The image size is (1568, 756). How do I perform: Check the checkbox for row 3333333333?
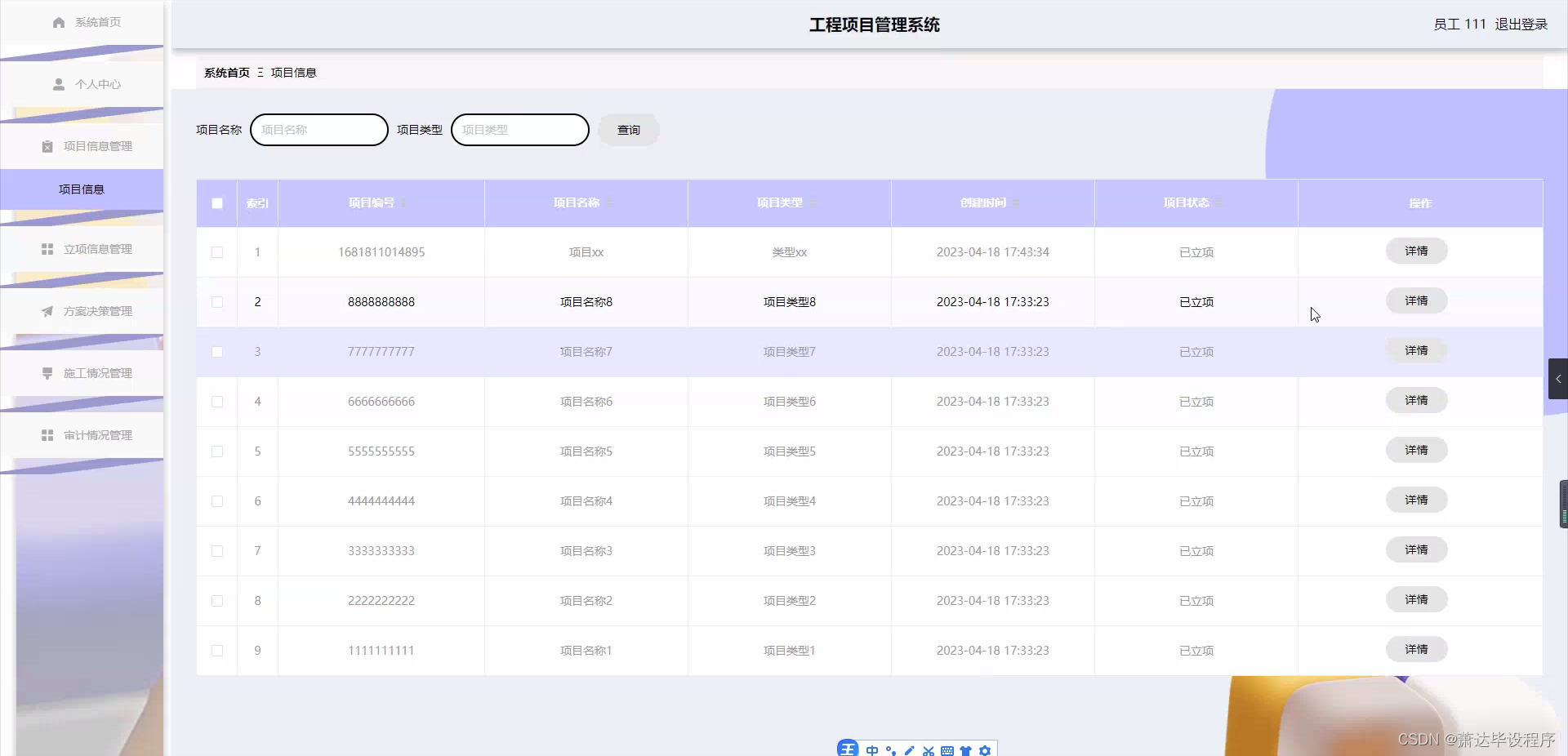(x=217, y=551)
